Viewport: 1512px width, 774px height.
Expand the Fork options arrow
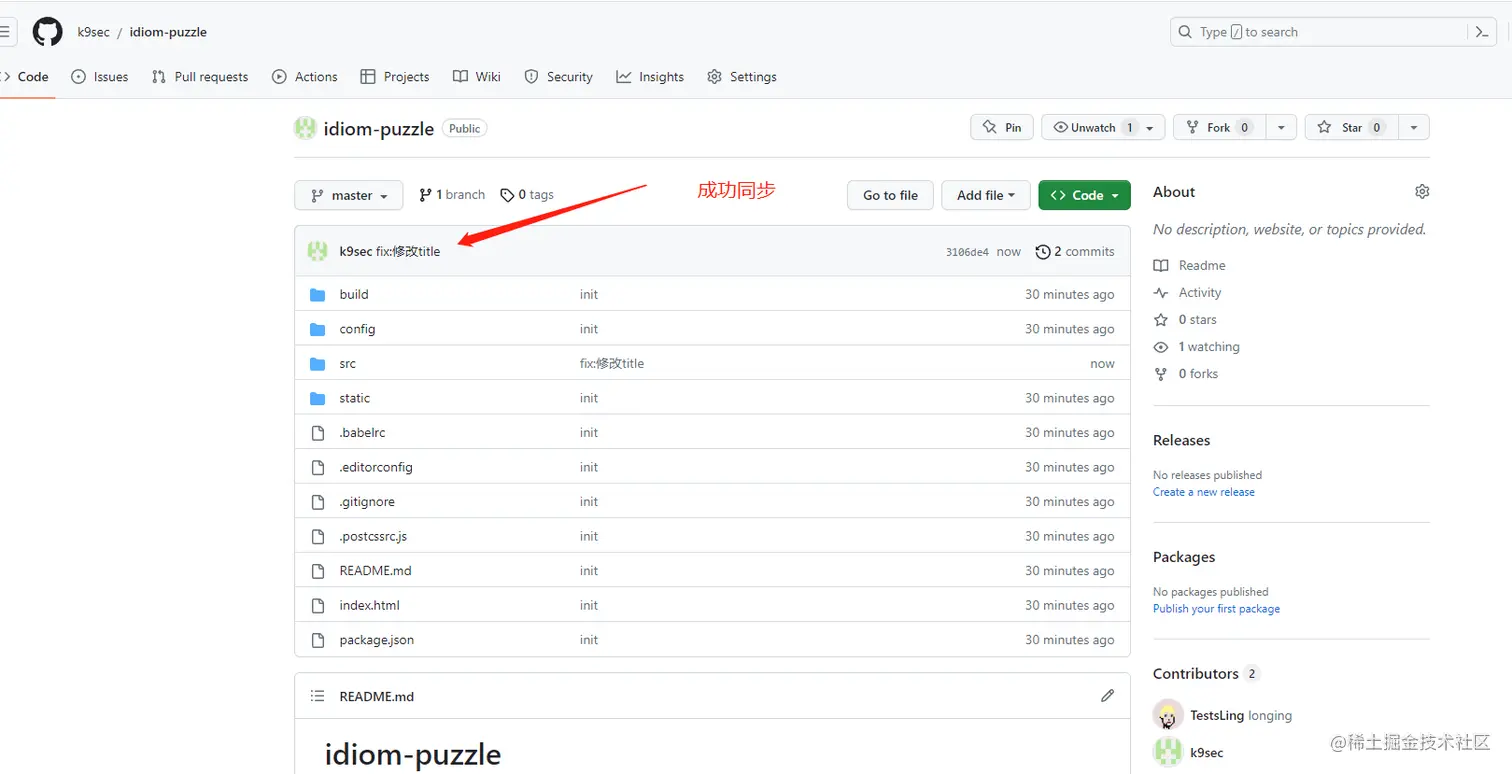click(1281, 127)
